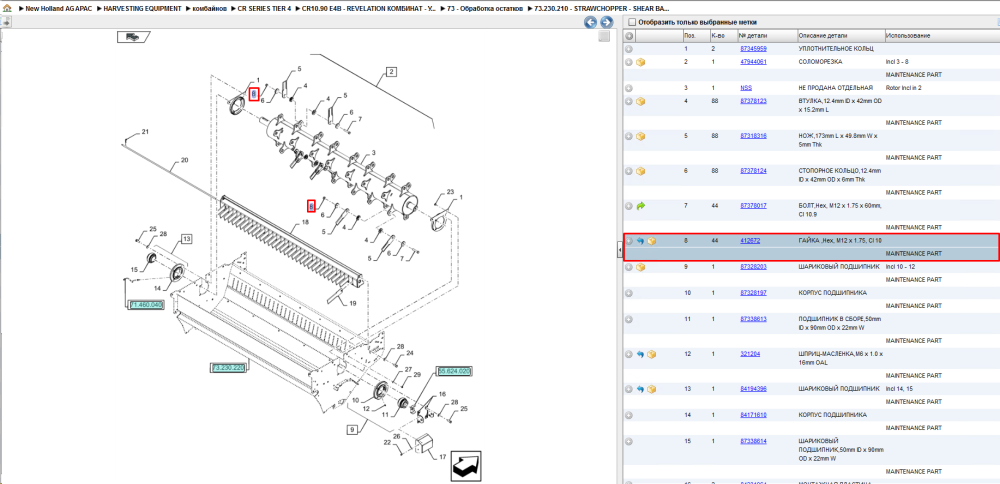This screenshot has width=1000, height=484.
Task: Select callout 9 box in the diagram
Action: click(351, 430)
